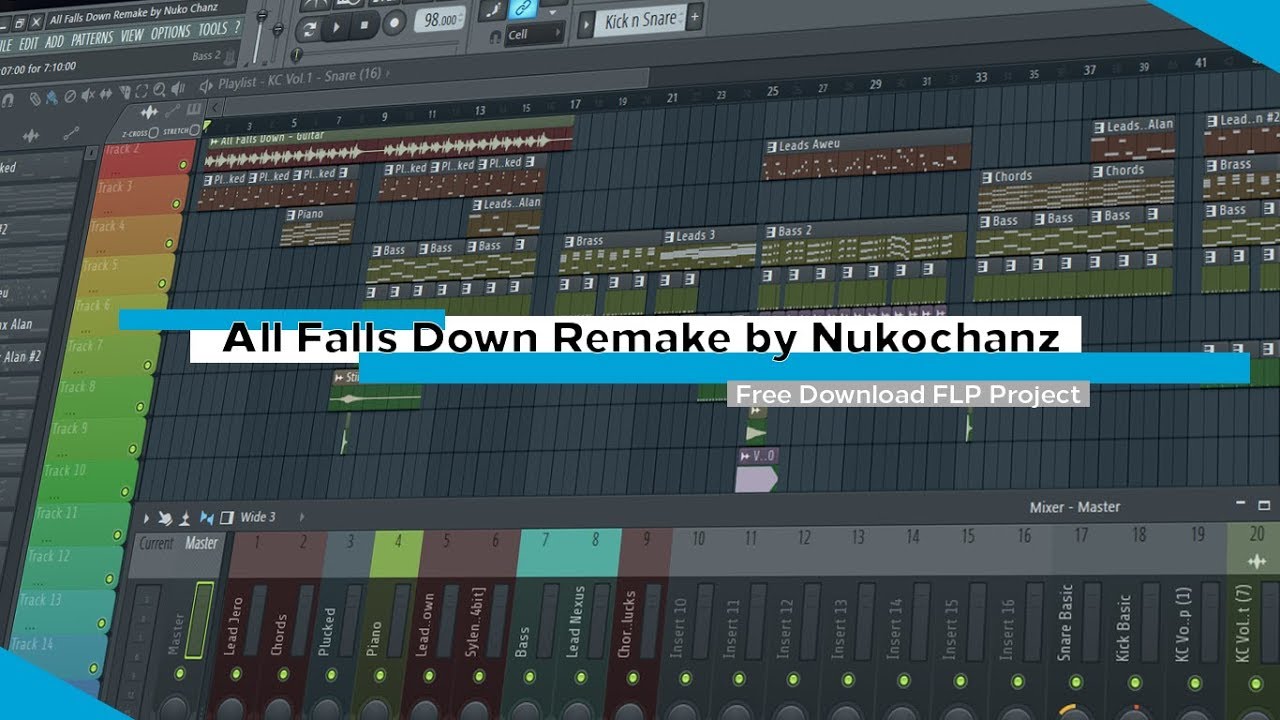Select the playlist Zoom magnifier tool

pyautogui.click(x=159, y=89)
